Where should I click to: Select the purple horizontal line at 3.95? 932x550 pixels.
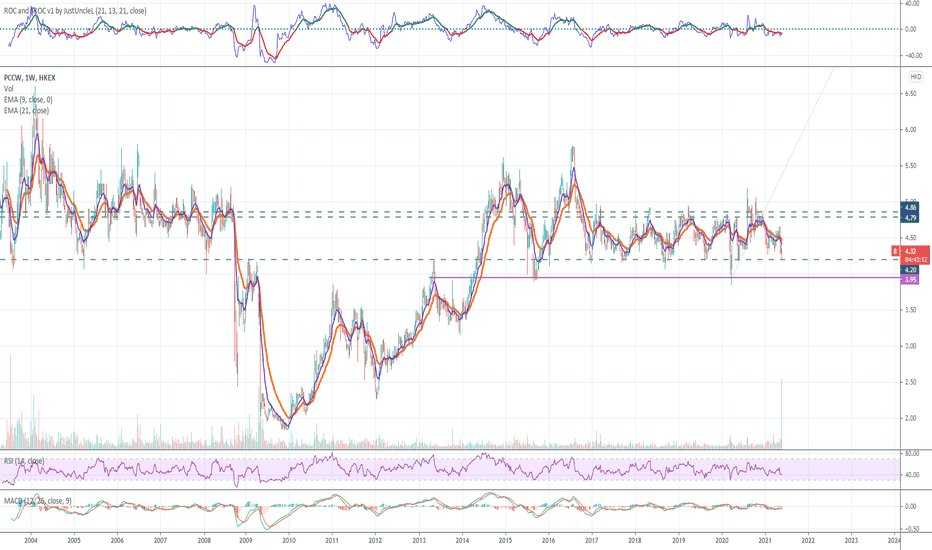point(666,278)
